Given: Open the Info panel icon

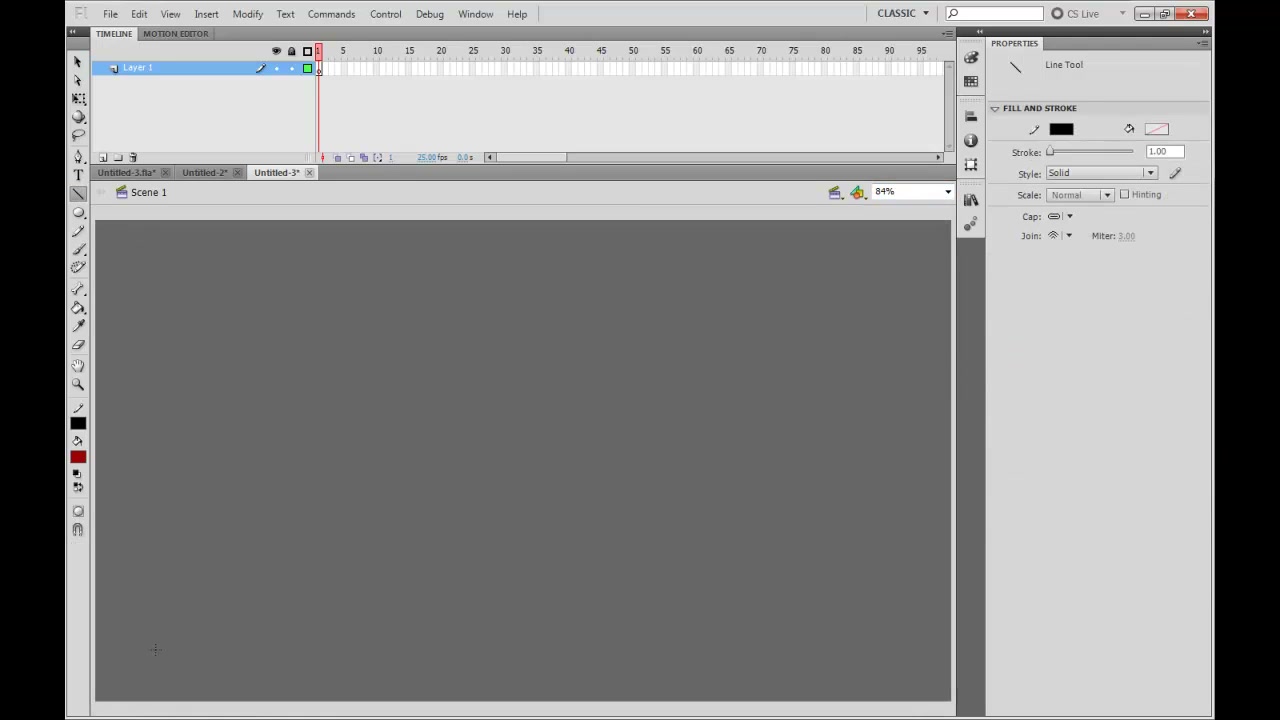Looking at the screenshot, I should (971, 141).
